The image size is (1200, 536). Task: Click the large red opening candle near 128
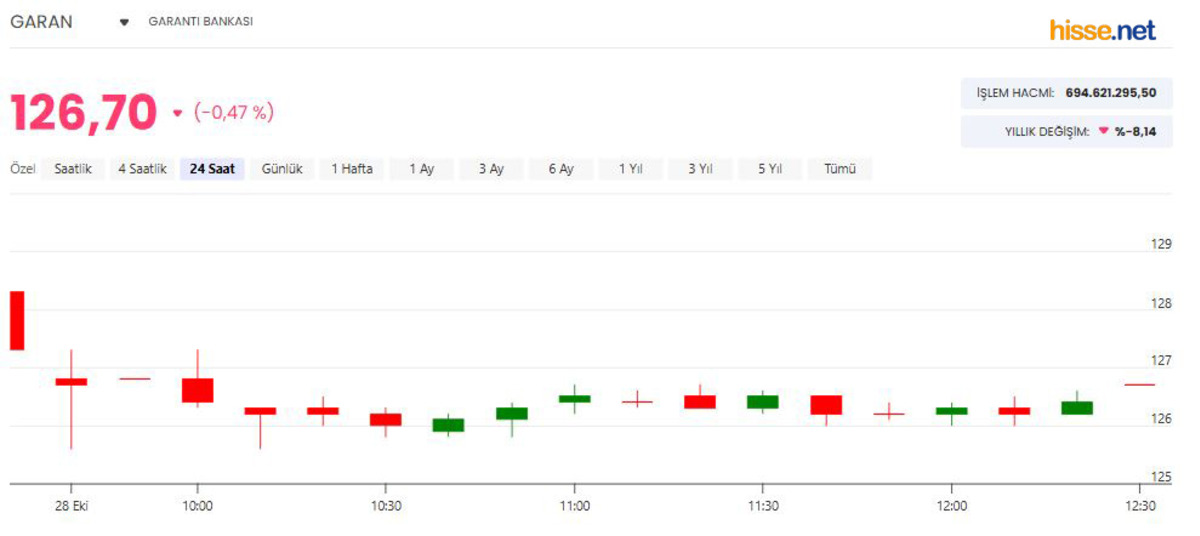[17, 320]
